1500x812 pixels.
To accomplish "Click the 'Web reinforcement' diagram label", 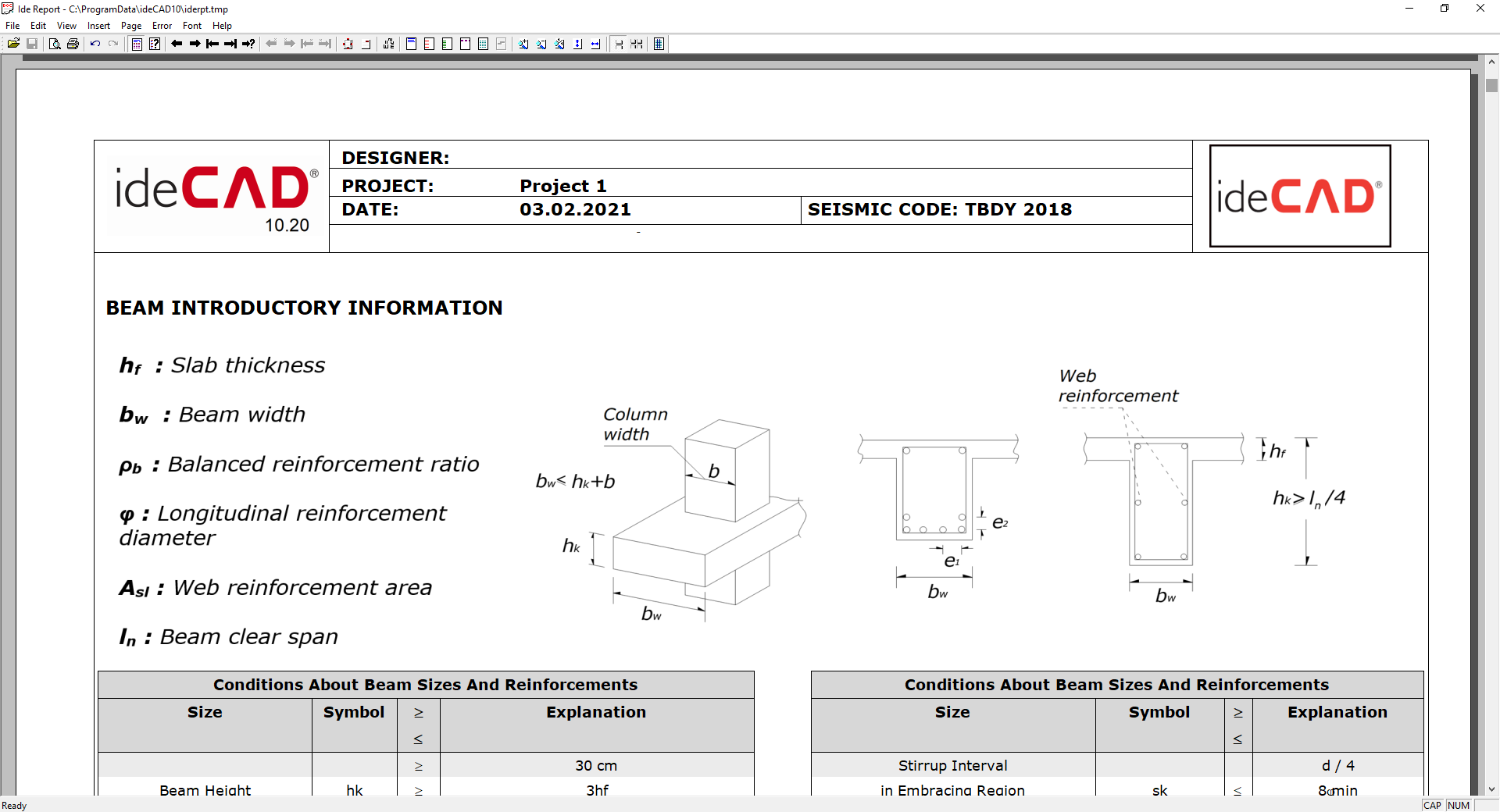I will (1118, 386).
